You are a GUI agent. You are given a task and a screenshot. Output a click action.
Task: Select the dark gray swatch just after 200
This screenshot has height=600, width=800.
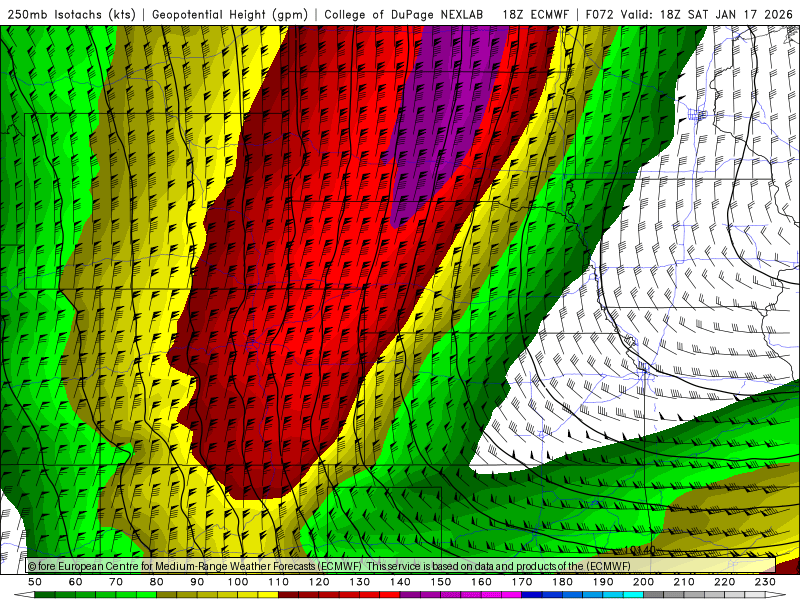(654, 595)
